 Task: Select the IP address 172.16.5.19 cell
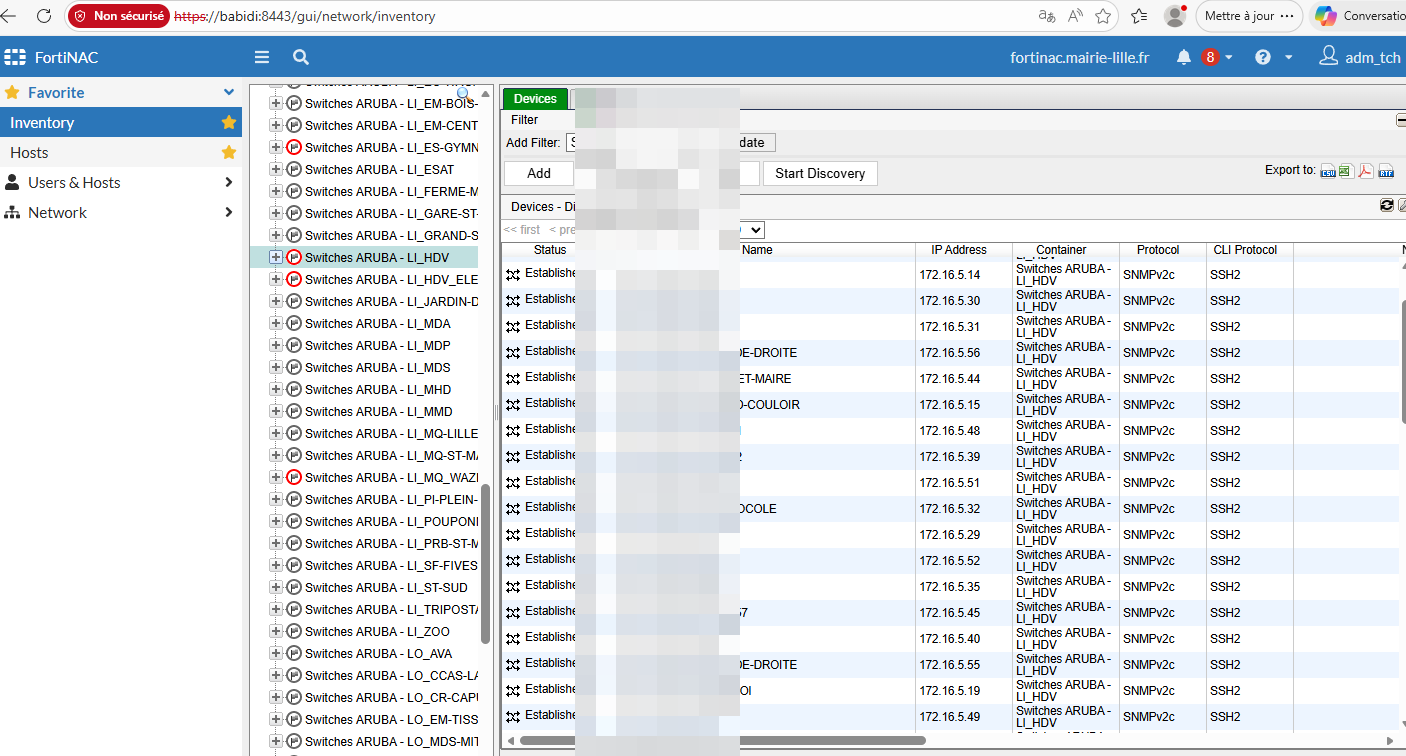click(x=949, y=691)
